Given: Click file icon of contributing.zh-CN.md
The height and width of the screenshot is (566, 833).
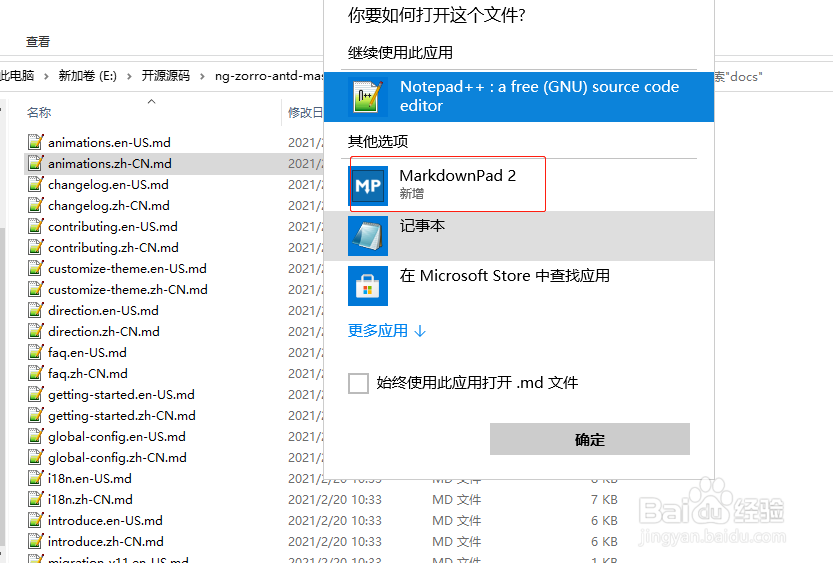Looking at the screenshot, I should tap(36, 247).
